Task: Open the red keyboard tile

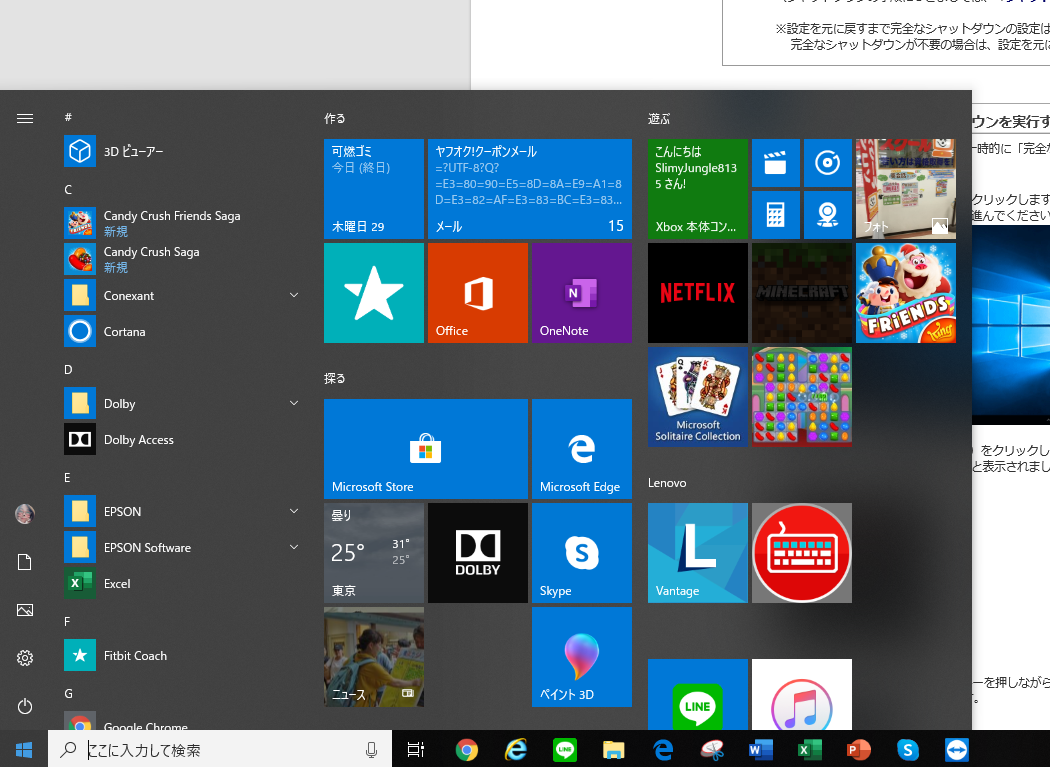Action: (802, 553)
